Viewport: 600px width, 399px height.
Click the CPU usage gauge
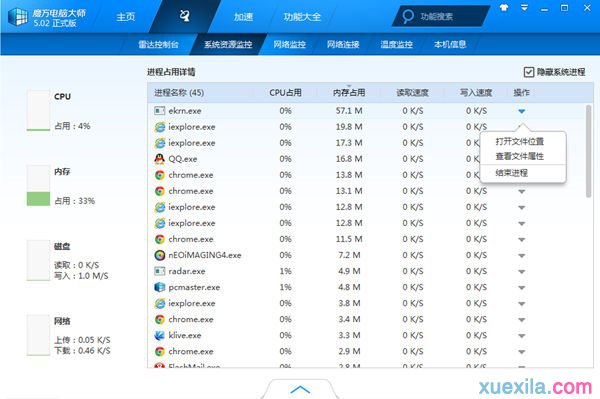point(38,111)
